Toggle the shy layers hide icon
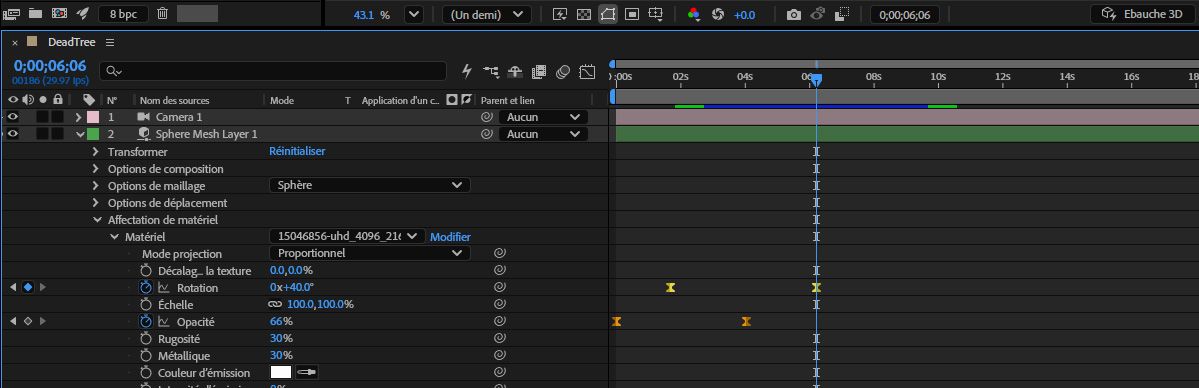Image resolution: width=1199 pixels, height=388 pixels. click(x=515, y=71)
